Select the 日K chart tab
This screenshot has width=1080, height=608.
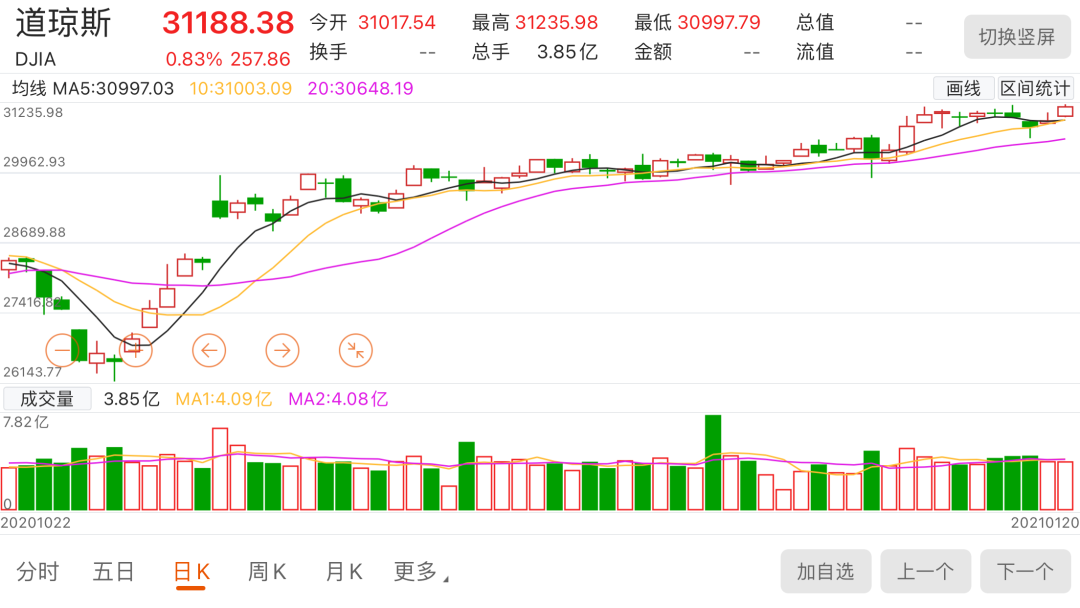click(x=191, y=572)
